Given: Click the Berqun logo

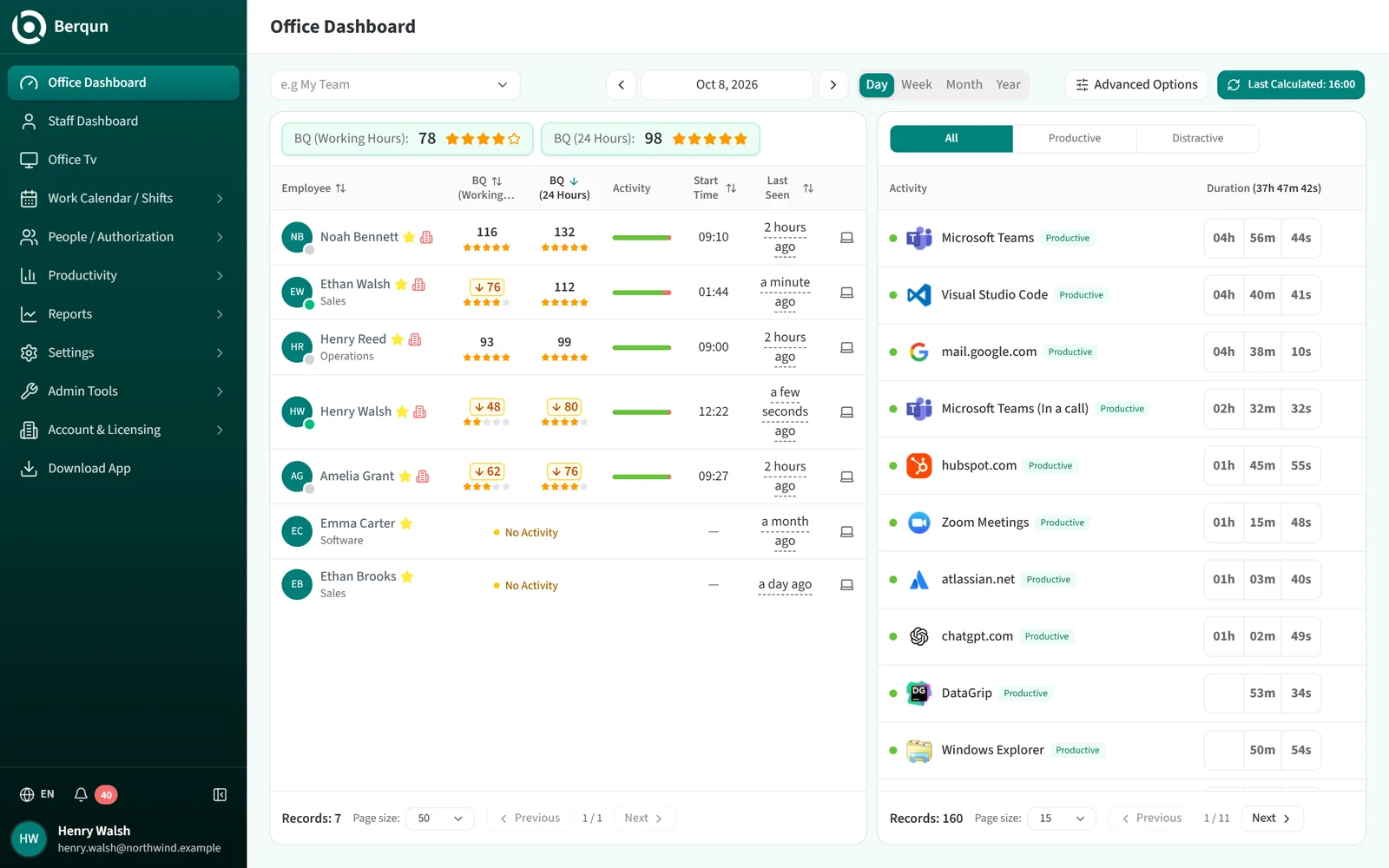Looking at the screenshot, I should [29, 26].
